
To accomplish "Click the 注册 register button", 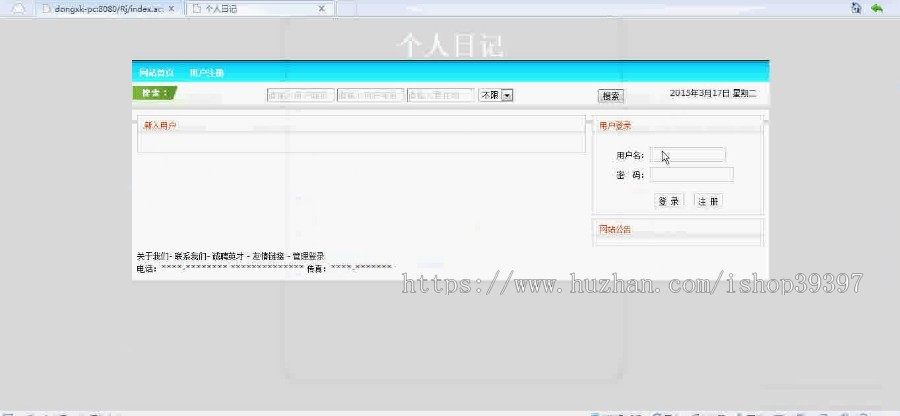I will 708,201.
